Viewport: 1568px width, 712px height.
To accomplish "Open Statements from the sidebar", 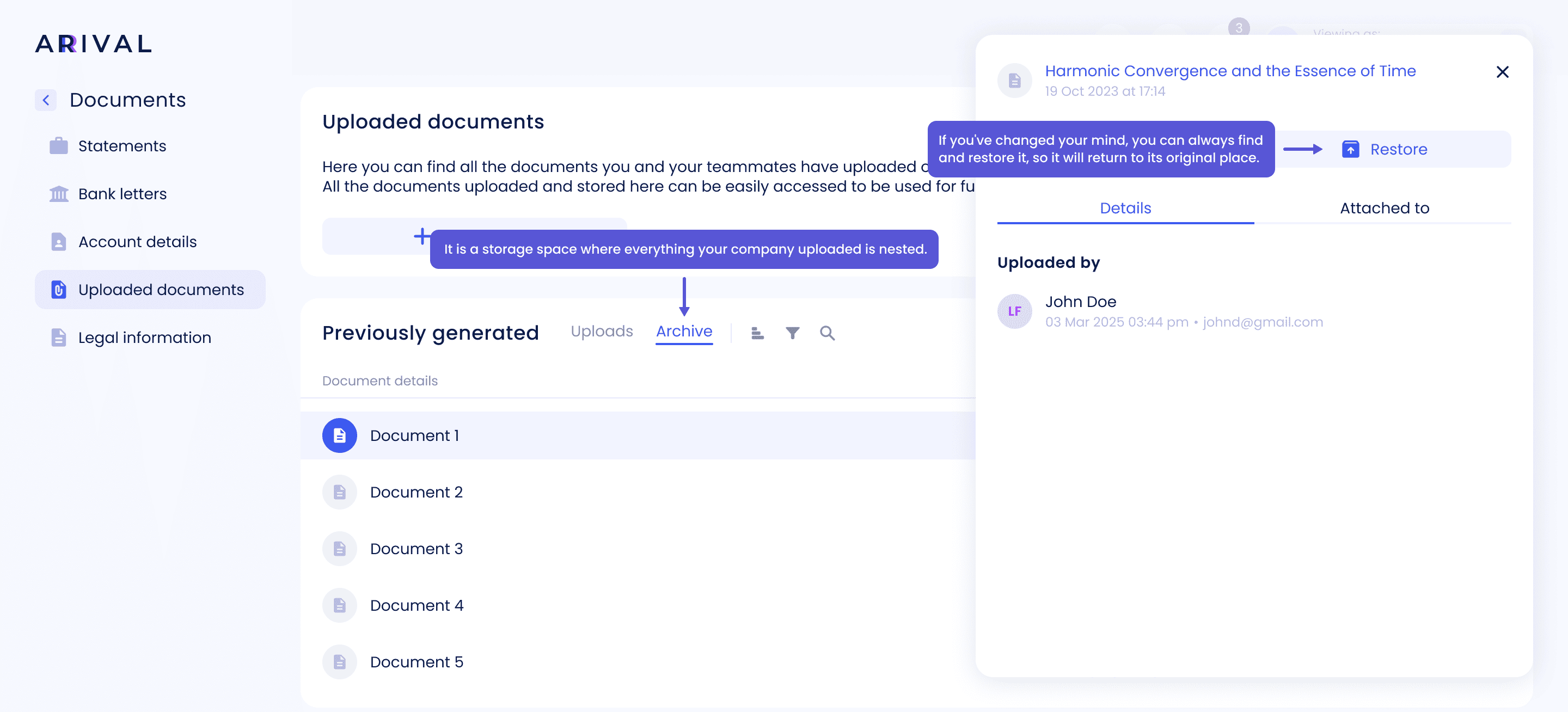I will 122,146.
